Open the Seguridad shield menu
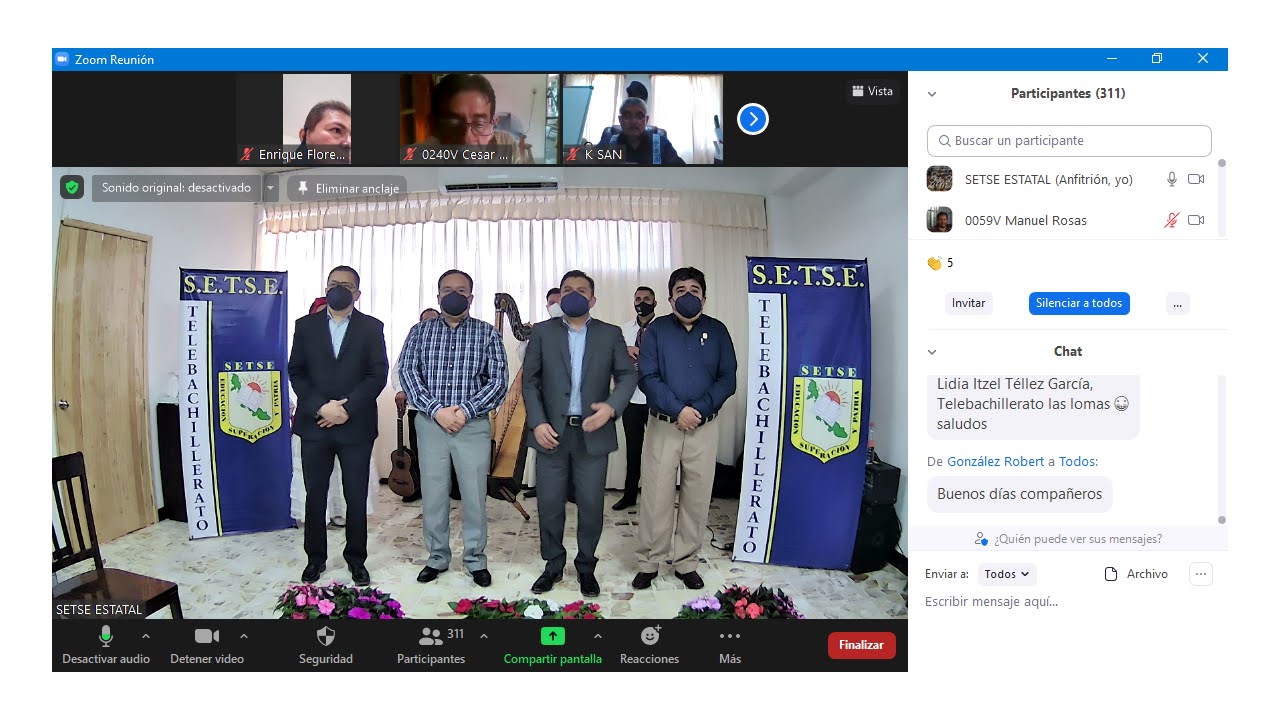The image size is (1280, 720). pos(326,646)
